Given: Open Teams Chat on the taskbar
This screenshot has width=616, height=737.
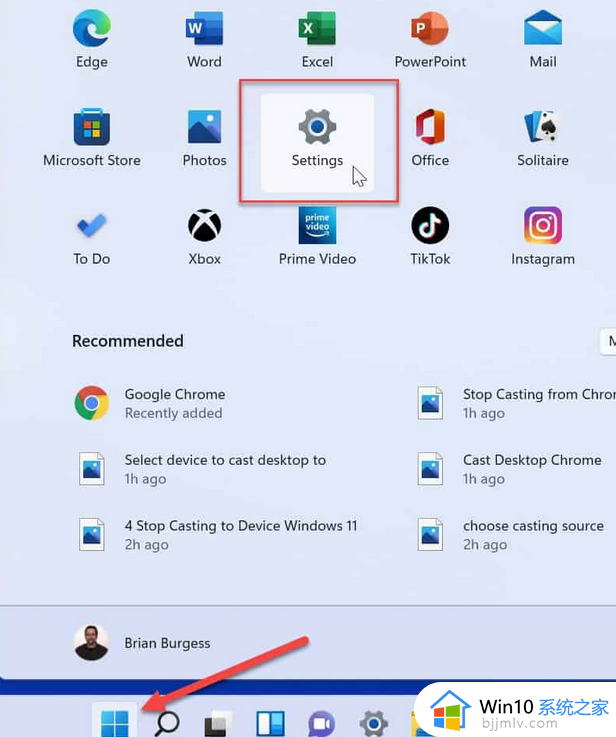Looking at the screenshot, I should [322, 724].
